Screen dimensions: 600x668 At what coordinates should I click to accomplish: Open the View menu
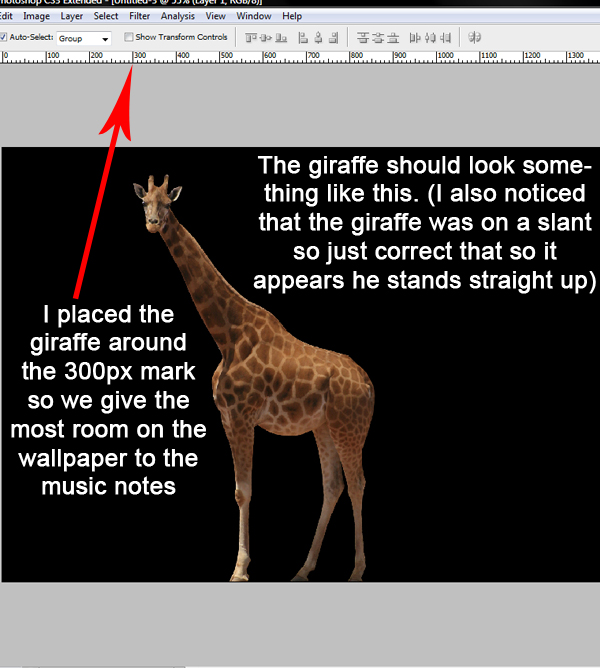coord(216,16)
